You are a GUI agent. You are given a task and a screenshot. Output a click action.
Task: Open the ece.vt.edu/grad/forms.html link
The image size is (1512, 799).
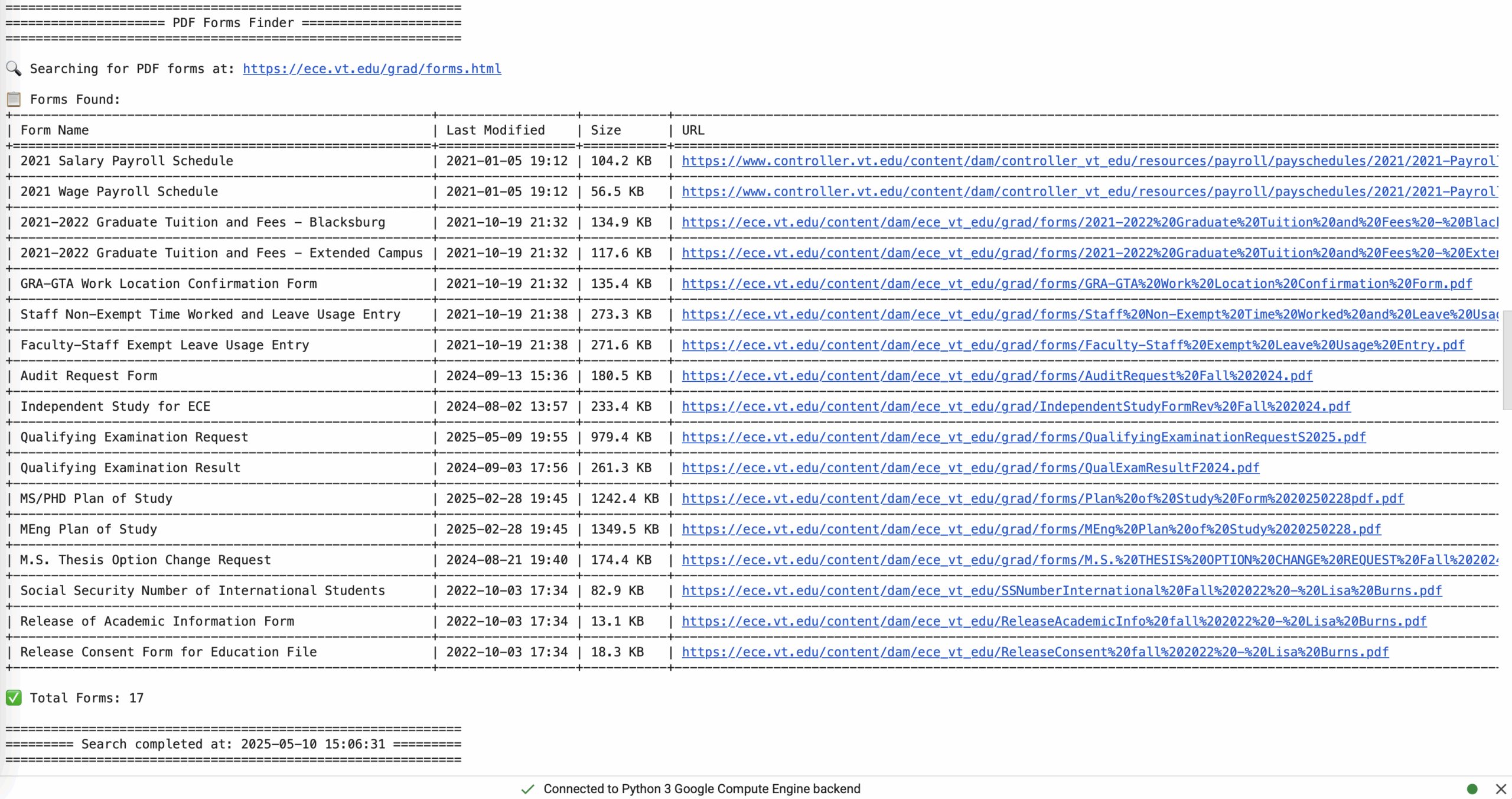[x=372, y=69]
